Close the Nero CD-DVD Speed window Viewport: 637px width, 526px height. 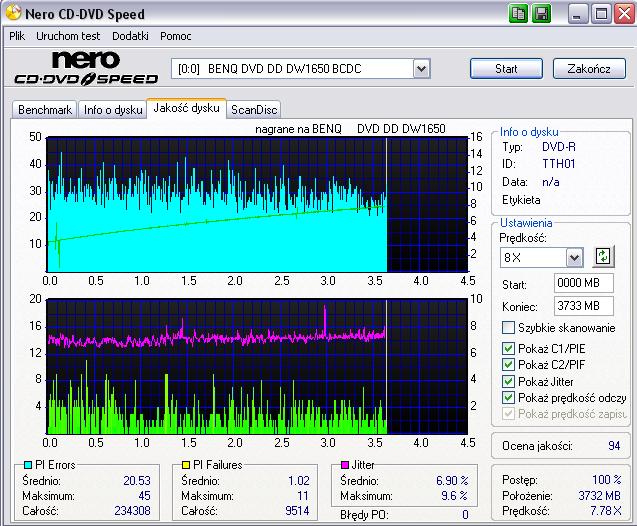pyautogui.click(x=624, y=14)
